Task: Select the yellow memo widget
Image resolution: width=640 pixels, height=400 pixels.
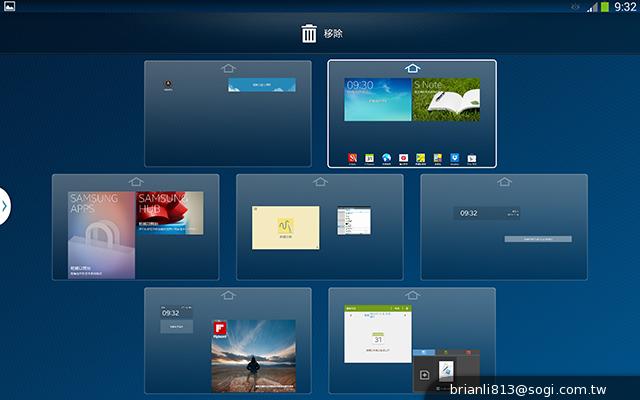Action: (285, 228)
